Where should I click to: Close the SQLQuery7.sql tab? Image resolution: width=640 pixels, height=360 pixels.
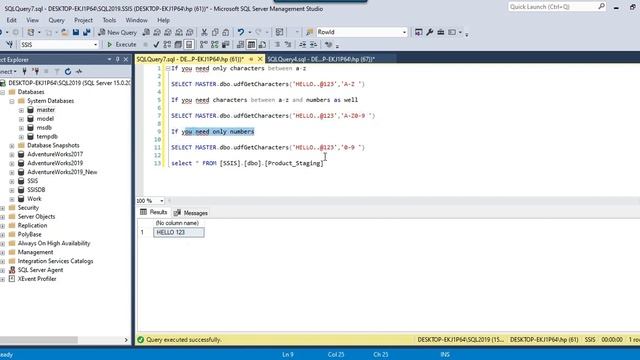[260, 59]
